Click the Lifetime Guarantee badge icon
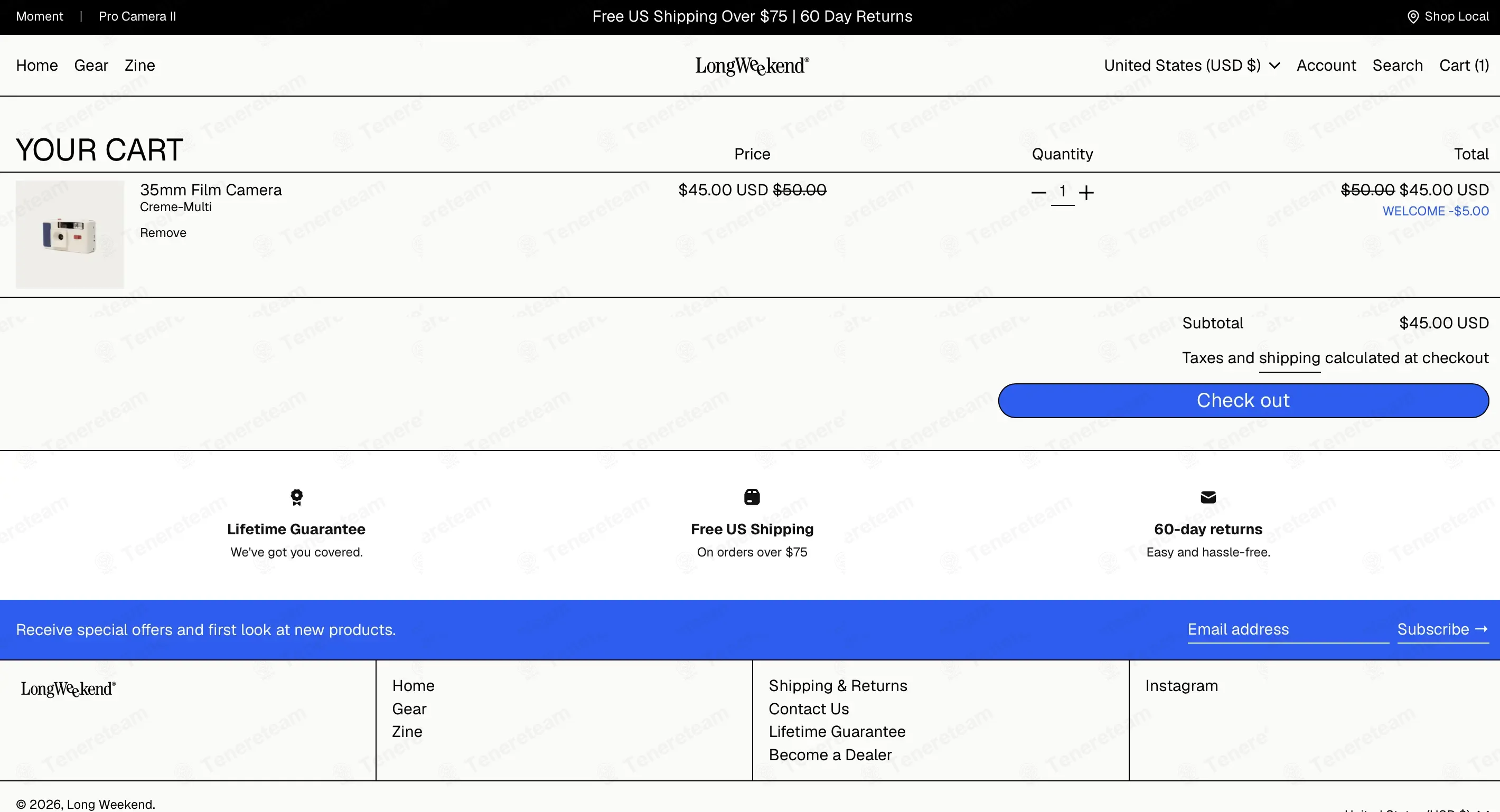The width and height of the screenshot is (1500, 812). point(296,497)
